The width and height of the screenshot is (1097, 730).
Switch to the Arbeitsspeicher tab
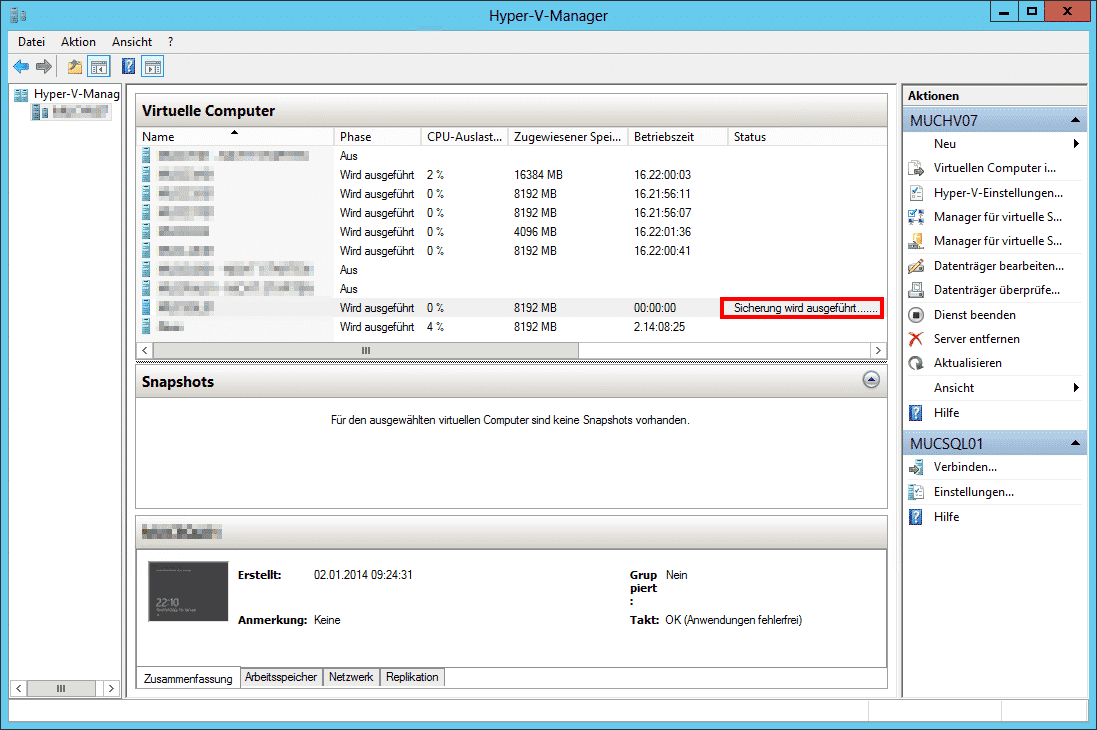pos(281,678)
